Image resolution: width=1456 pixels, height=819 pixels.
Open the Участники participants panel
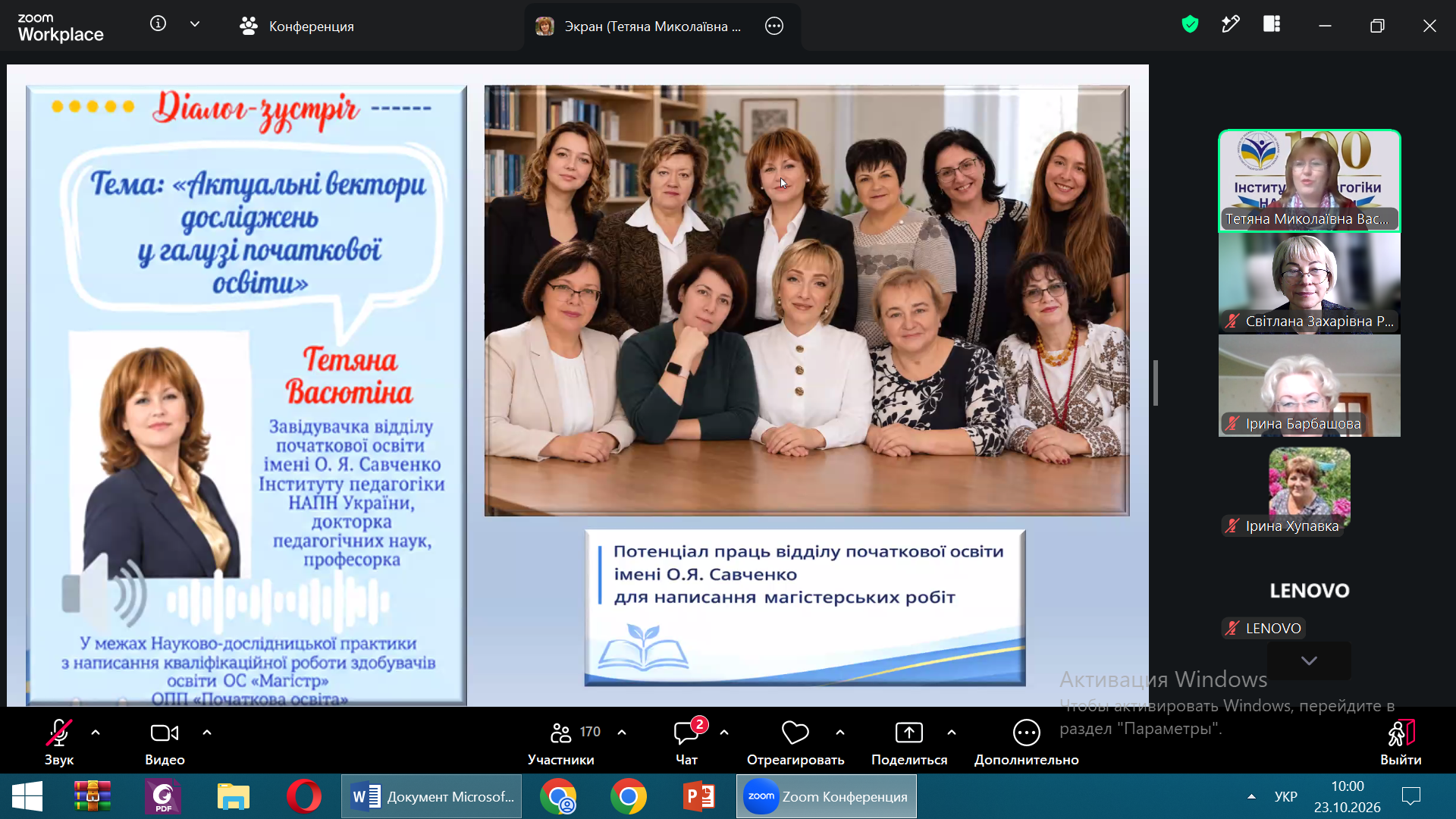coord(561,742)
